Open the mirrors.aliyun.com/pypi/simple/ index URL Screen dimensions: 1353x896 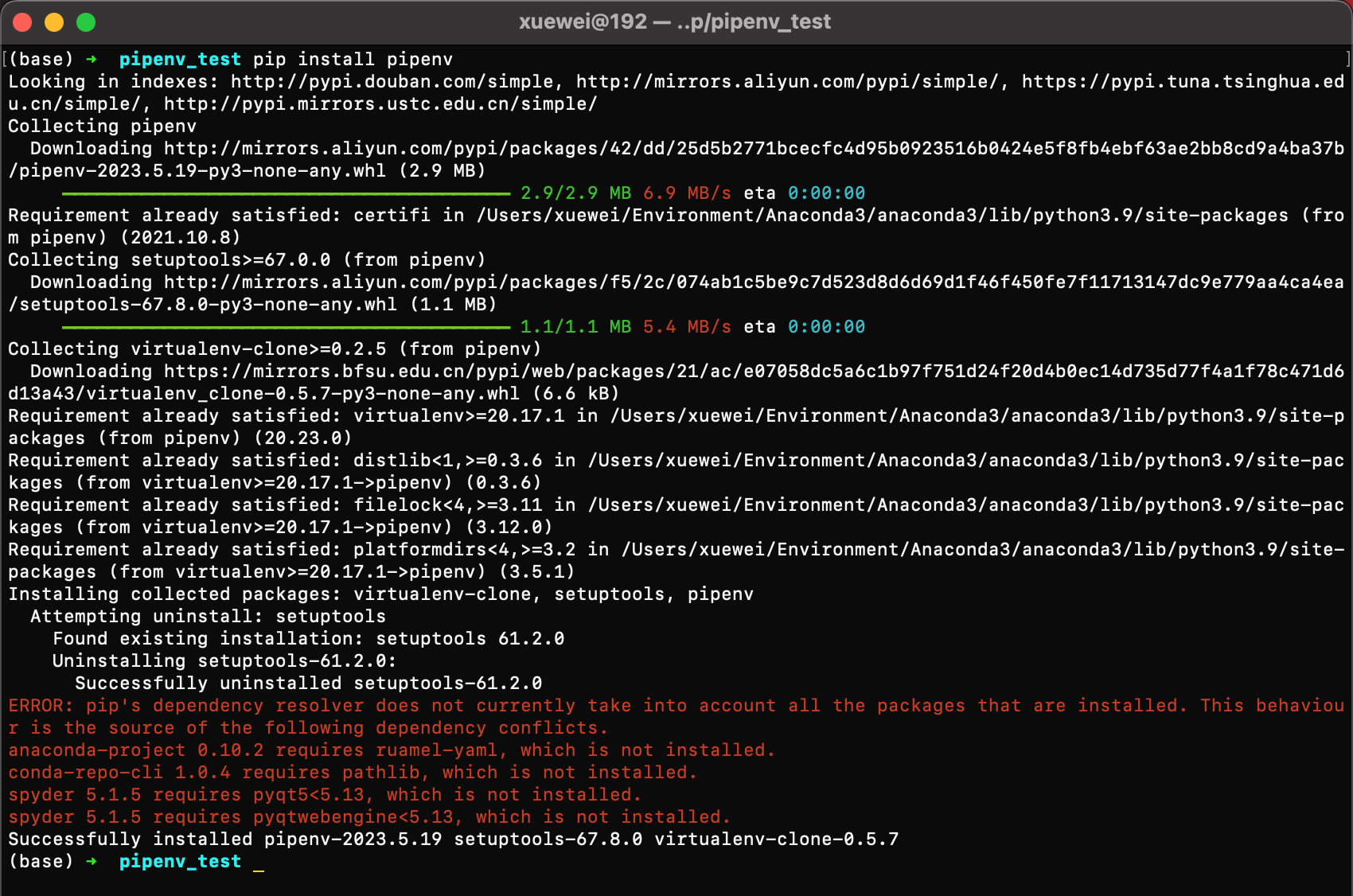point(786,82)
